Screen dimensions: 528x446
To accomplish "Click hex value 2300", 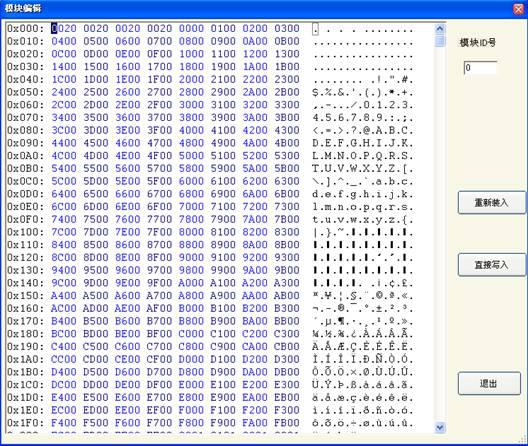I will pos(287,79).
